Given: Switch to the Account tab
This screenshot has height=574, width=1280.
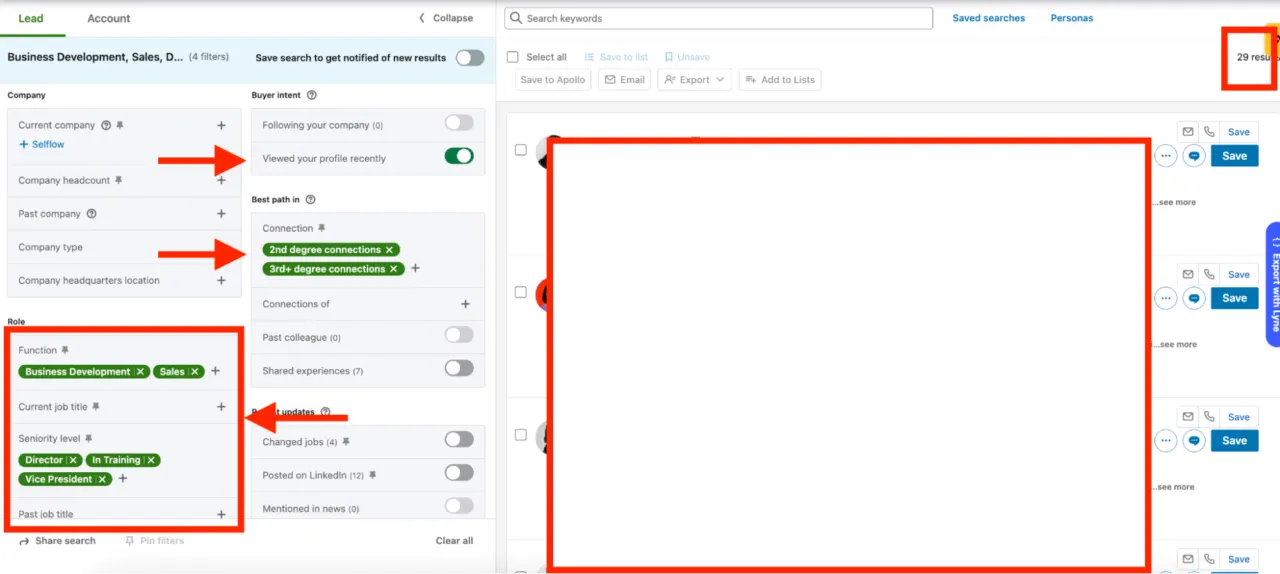Looking at the screenshot, I should point(109,18).
